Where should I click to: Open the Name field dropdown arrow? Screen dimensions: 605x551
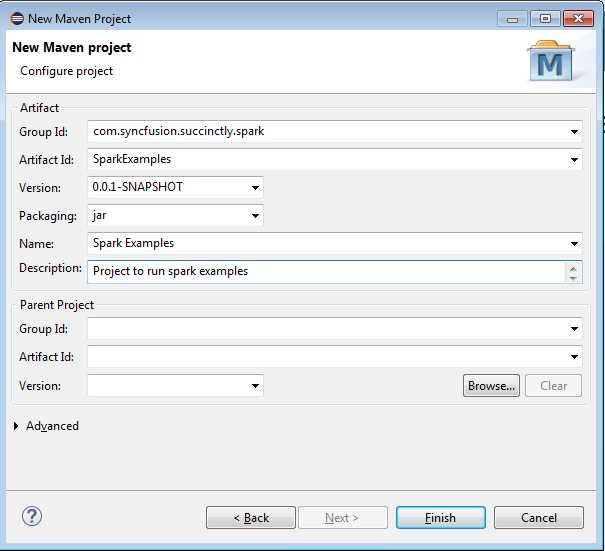(574, 244)
